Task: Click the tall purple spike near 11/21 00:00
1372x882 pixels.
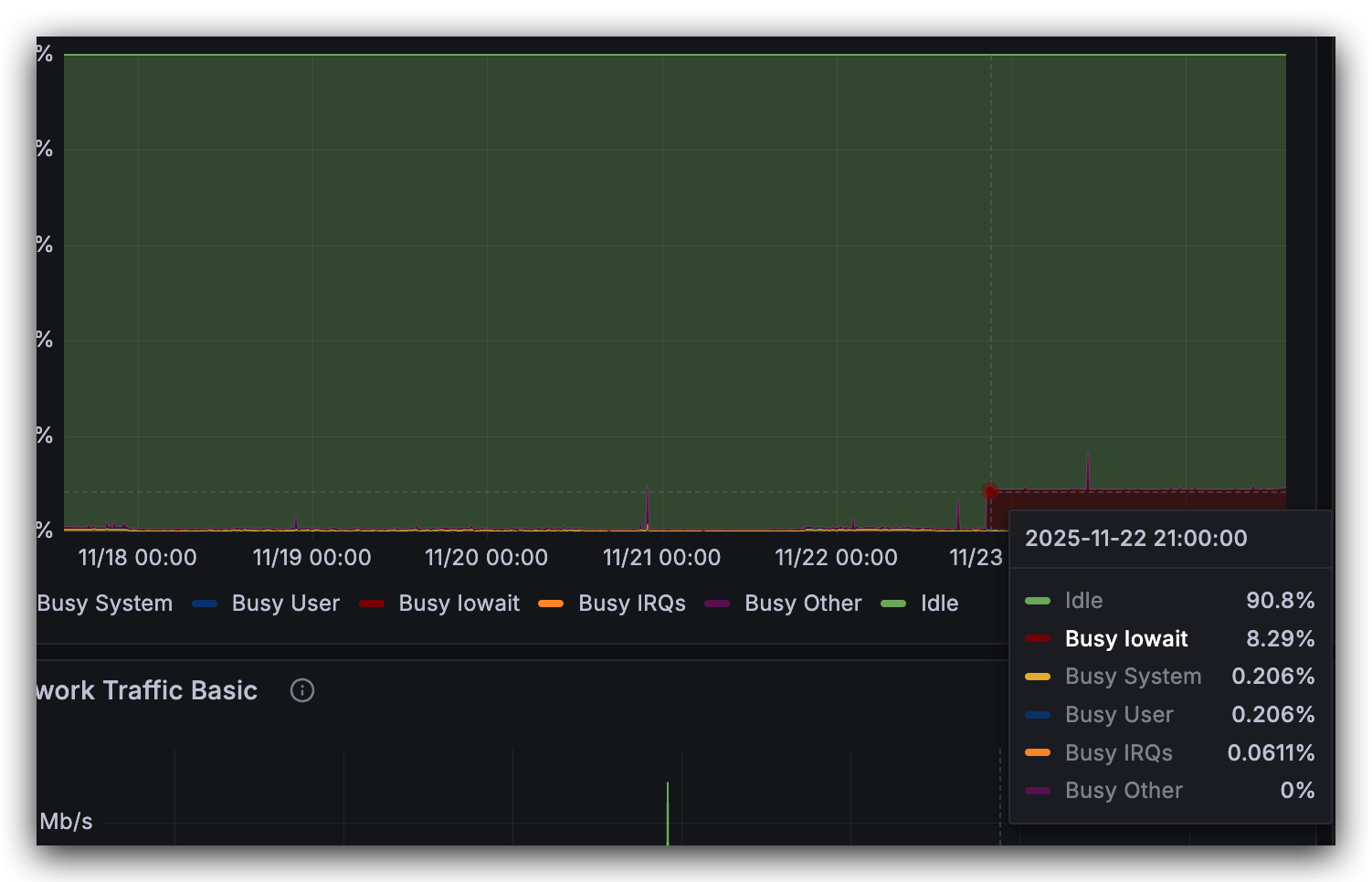Action: coord(648,507)
